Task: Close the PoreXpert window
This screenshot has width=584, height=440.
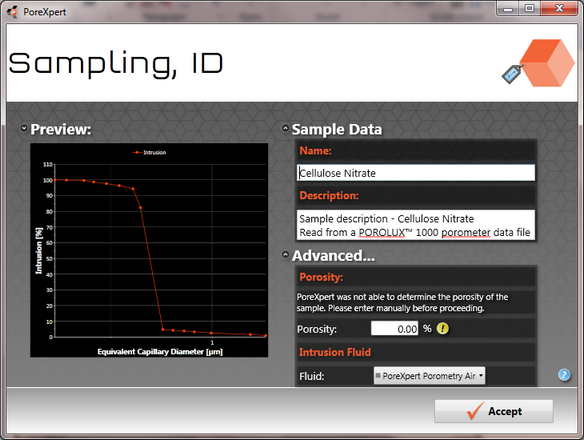Action: [x=559, y=8]
